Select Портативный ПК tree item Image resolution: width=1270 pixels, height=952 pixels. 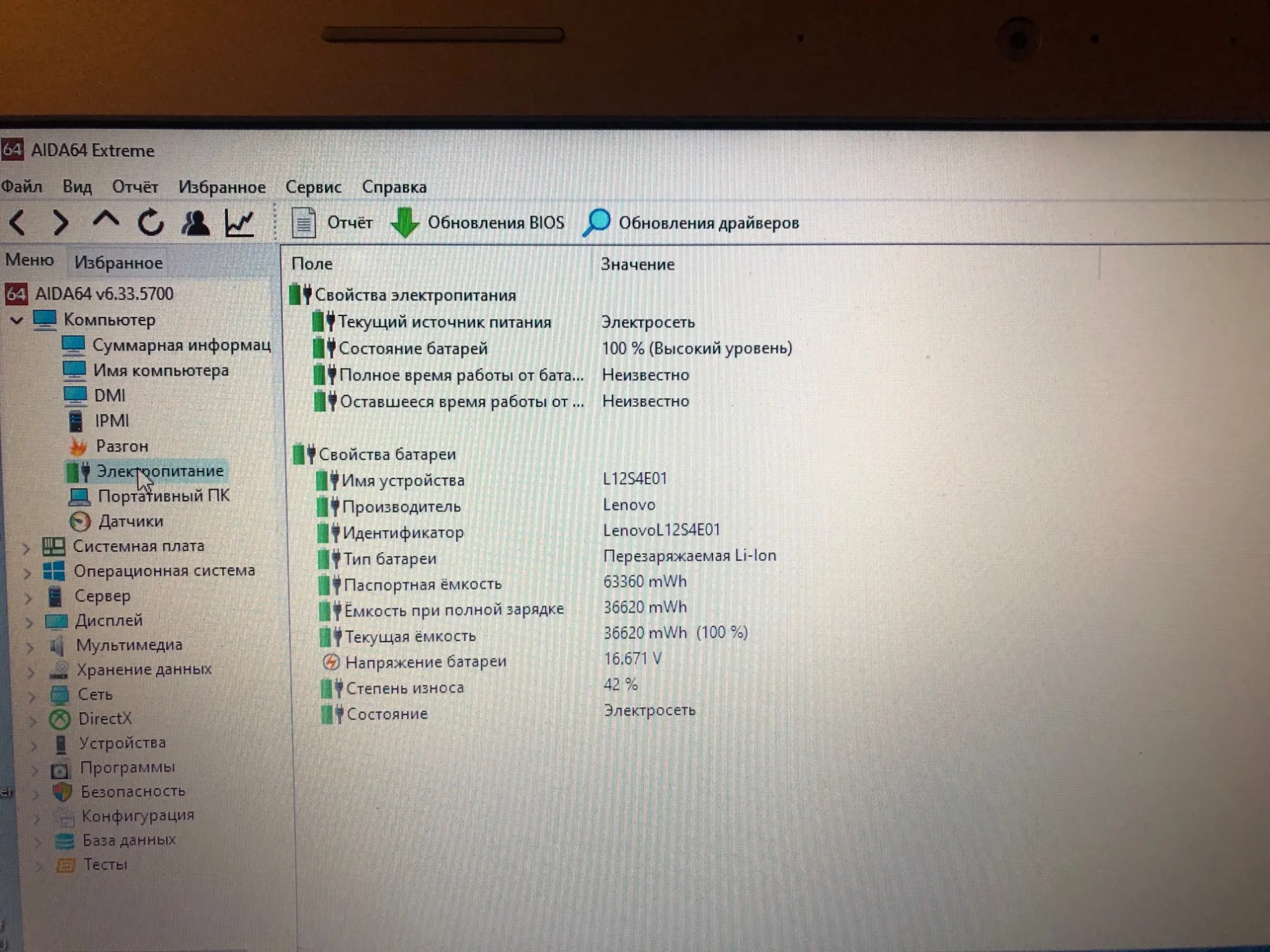click(x=163, y=496)
